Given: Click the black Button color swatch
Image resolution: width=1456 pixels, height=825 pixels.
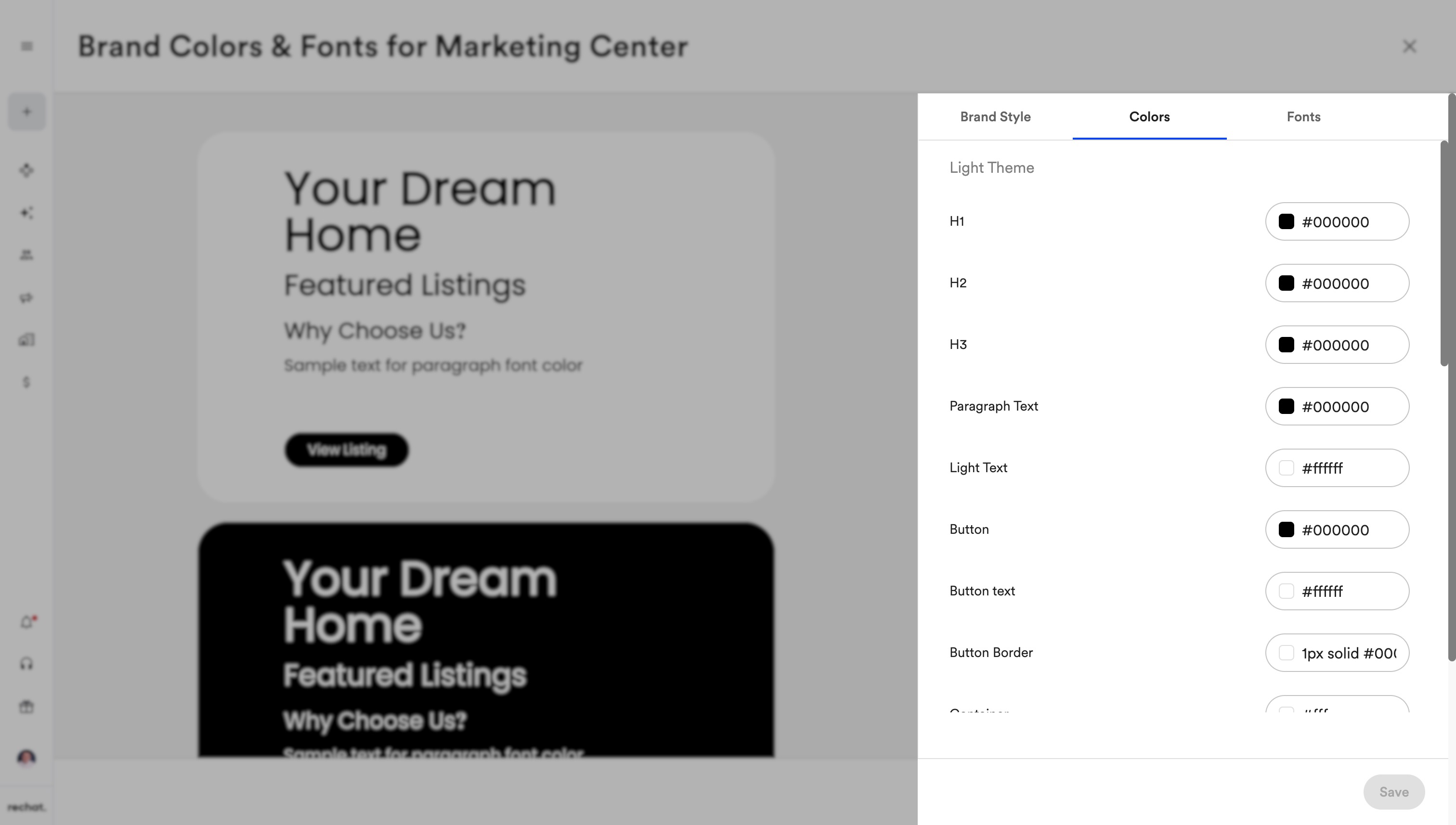Looking at the screenshot, I should pos(1286,530).
